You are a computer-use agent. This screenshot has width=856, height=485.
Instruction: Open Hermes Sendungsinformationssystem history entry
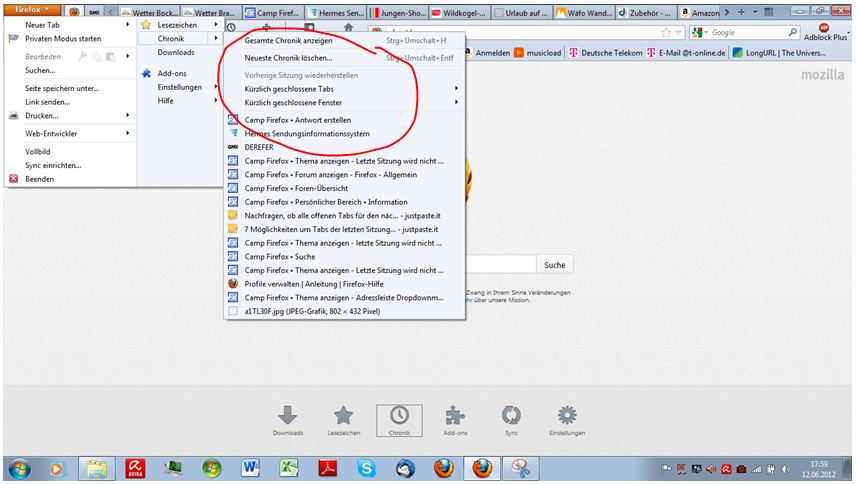tap(344, 134)
